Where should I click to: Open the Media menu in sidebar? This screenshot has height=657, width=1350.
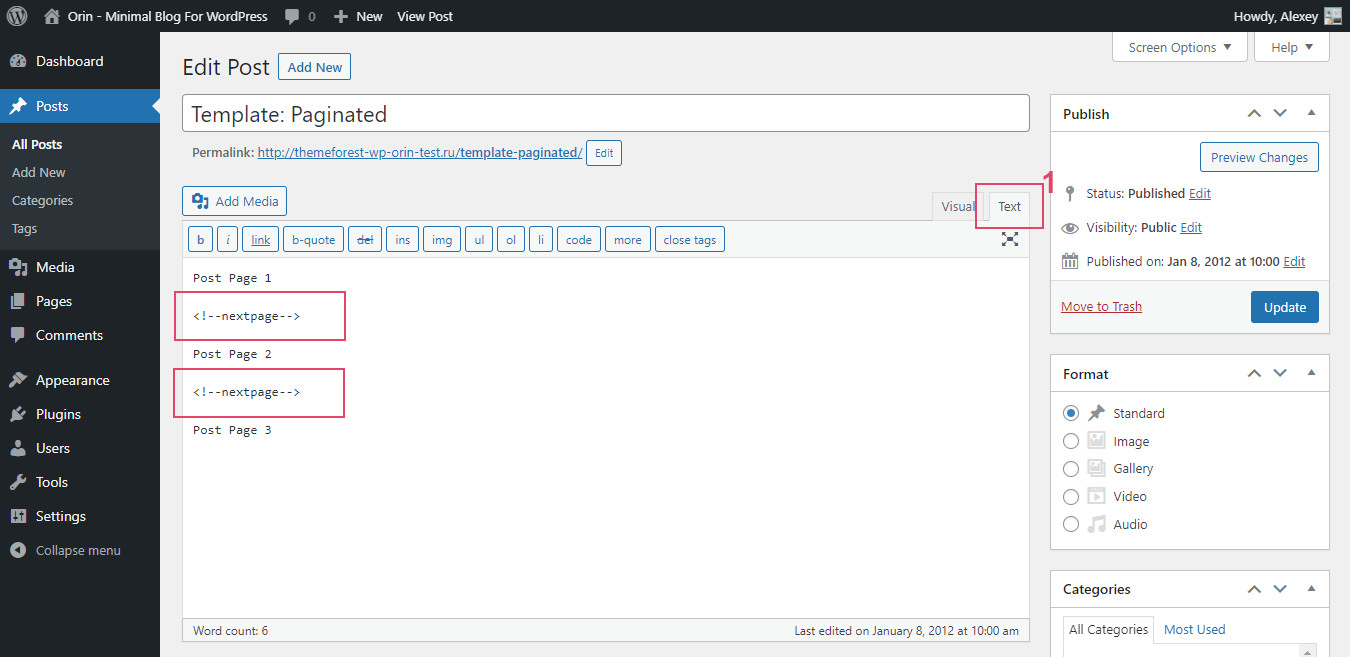[55, 267]
